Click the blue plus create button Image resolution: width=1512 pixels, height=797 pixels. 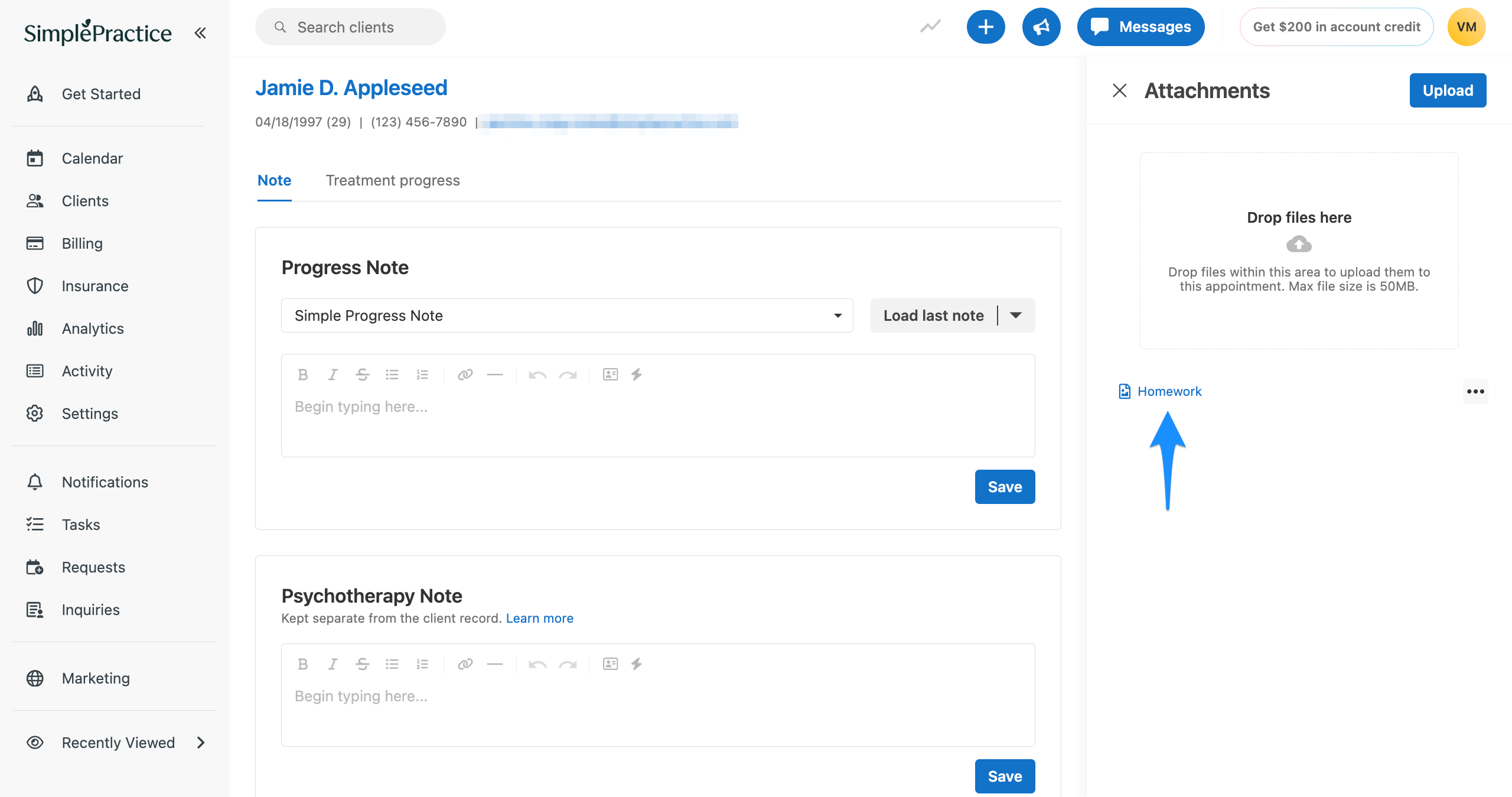tap(986, 27)
